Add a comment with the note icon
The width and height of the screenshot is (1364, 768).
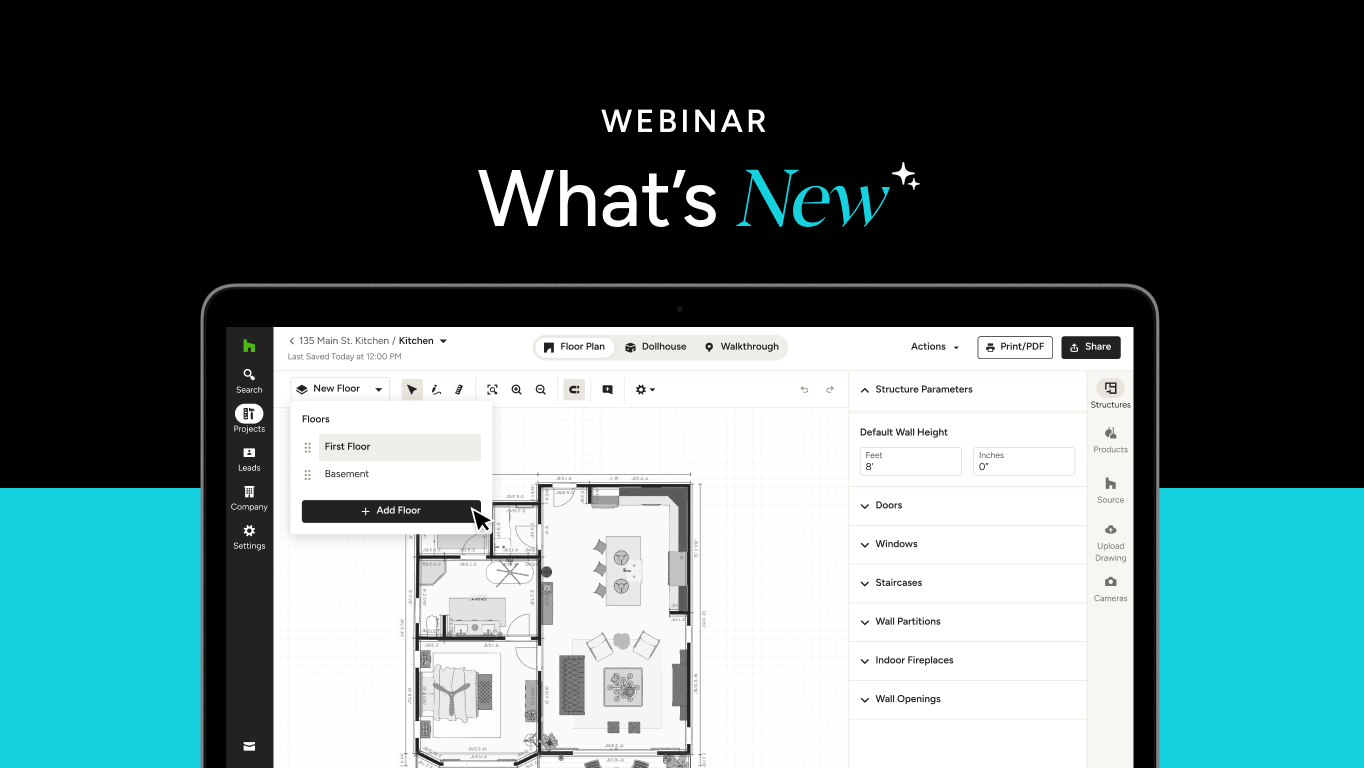607,390
